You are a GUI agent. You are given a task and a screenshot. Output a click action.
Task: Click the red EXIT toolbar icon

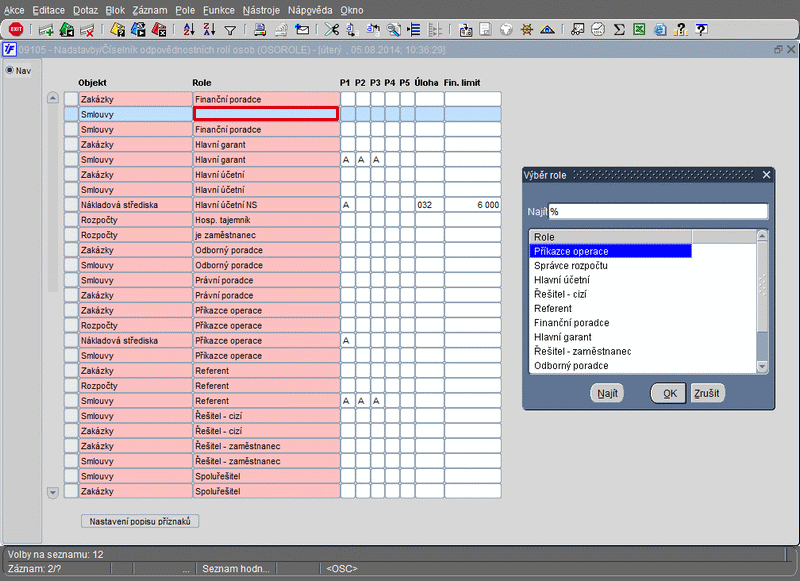pos(16,29)
